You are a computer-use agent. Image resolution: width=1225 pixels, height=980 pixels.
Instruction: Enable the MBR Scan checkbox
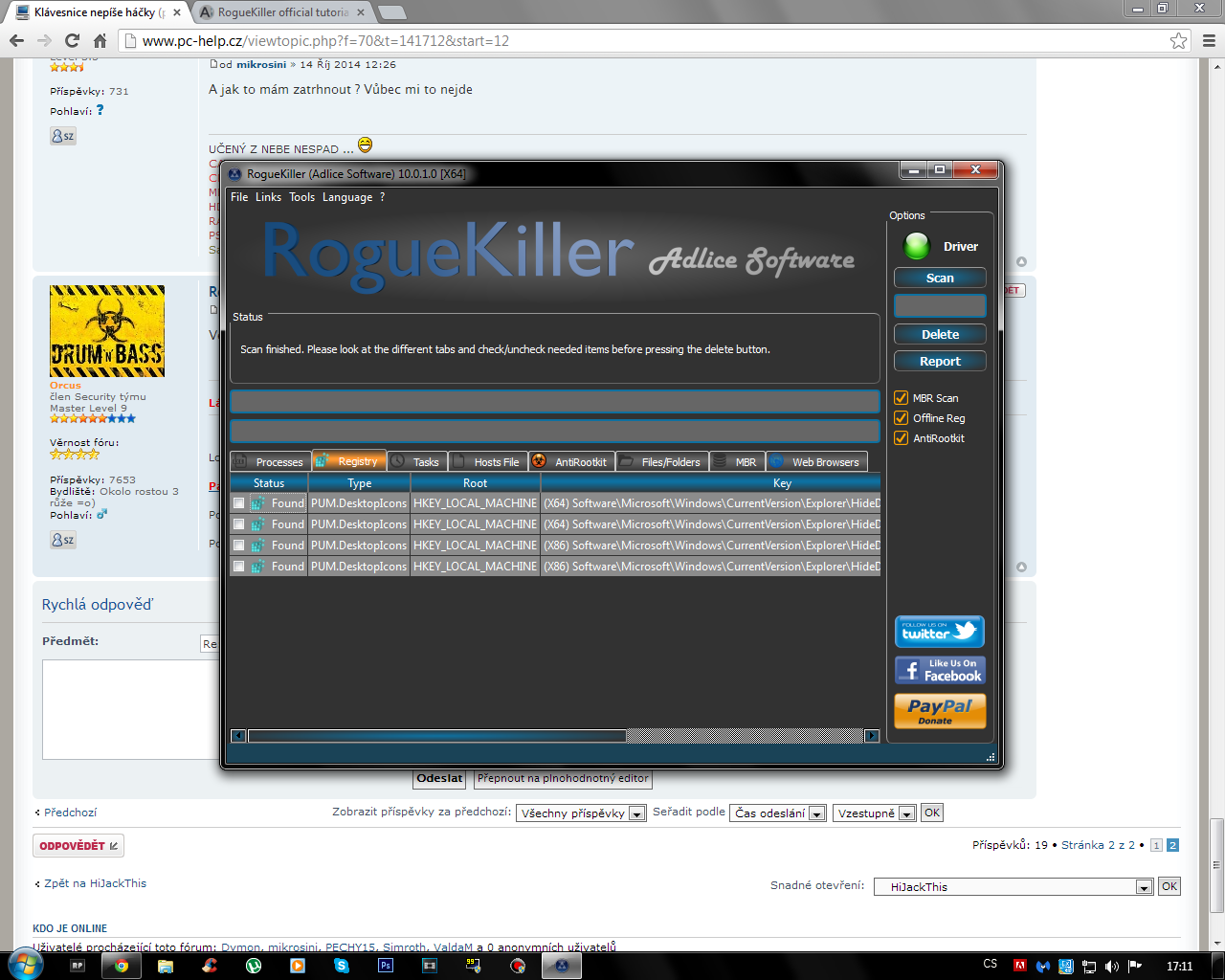click(x=901, y=397)
